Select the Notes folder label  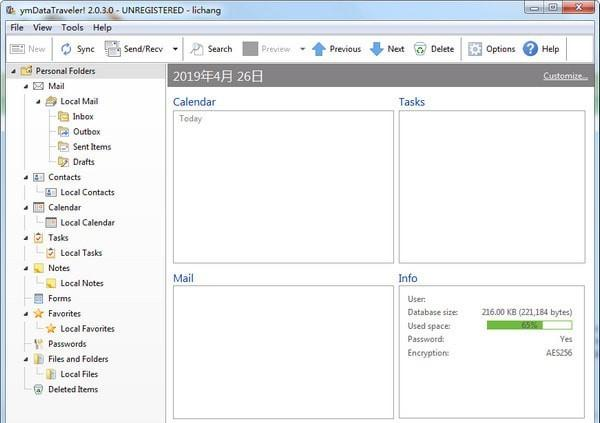[59, 268]
